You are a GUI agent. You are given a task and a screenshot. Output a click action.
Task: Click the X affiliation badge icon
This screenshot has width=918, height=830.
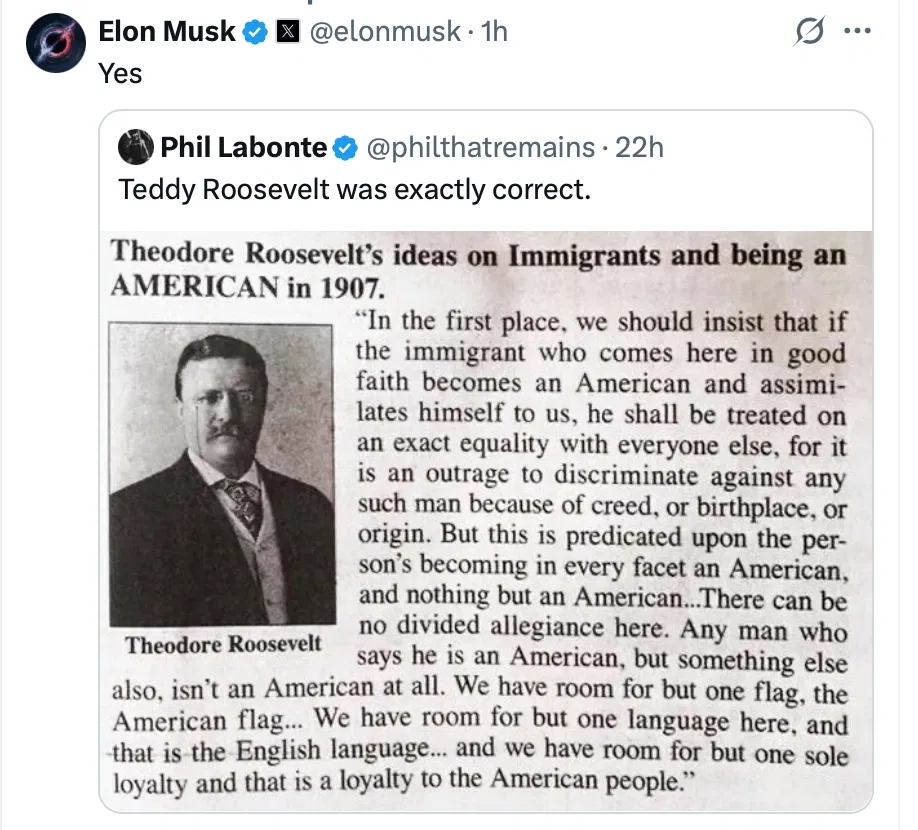point(287,32)
